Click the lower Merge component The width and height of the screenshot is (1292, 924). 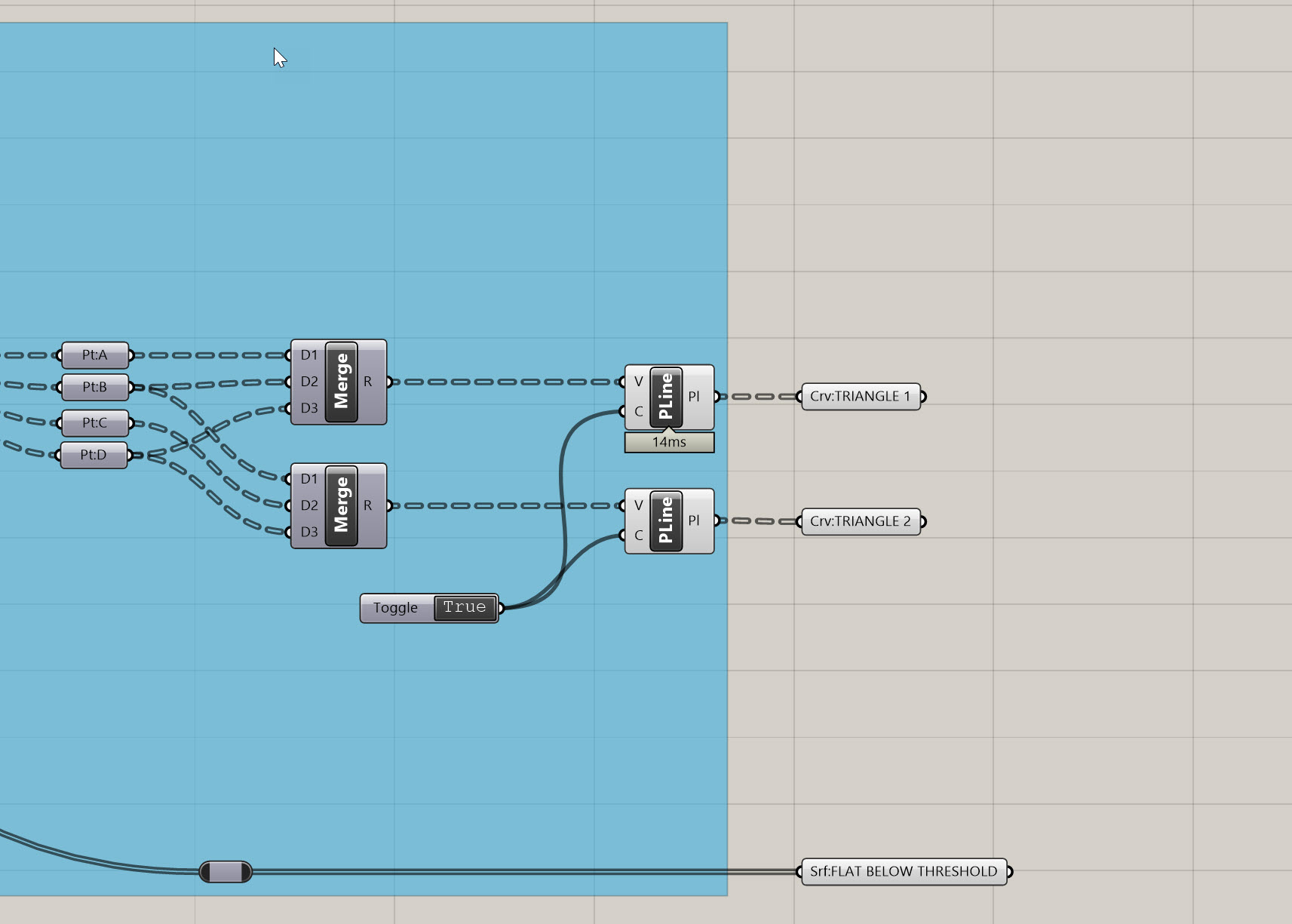point(341,505)
